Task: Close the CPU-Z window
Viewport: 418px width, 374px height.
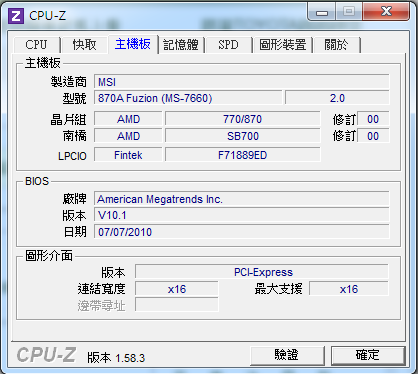Action: coord(386,12)
